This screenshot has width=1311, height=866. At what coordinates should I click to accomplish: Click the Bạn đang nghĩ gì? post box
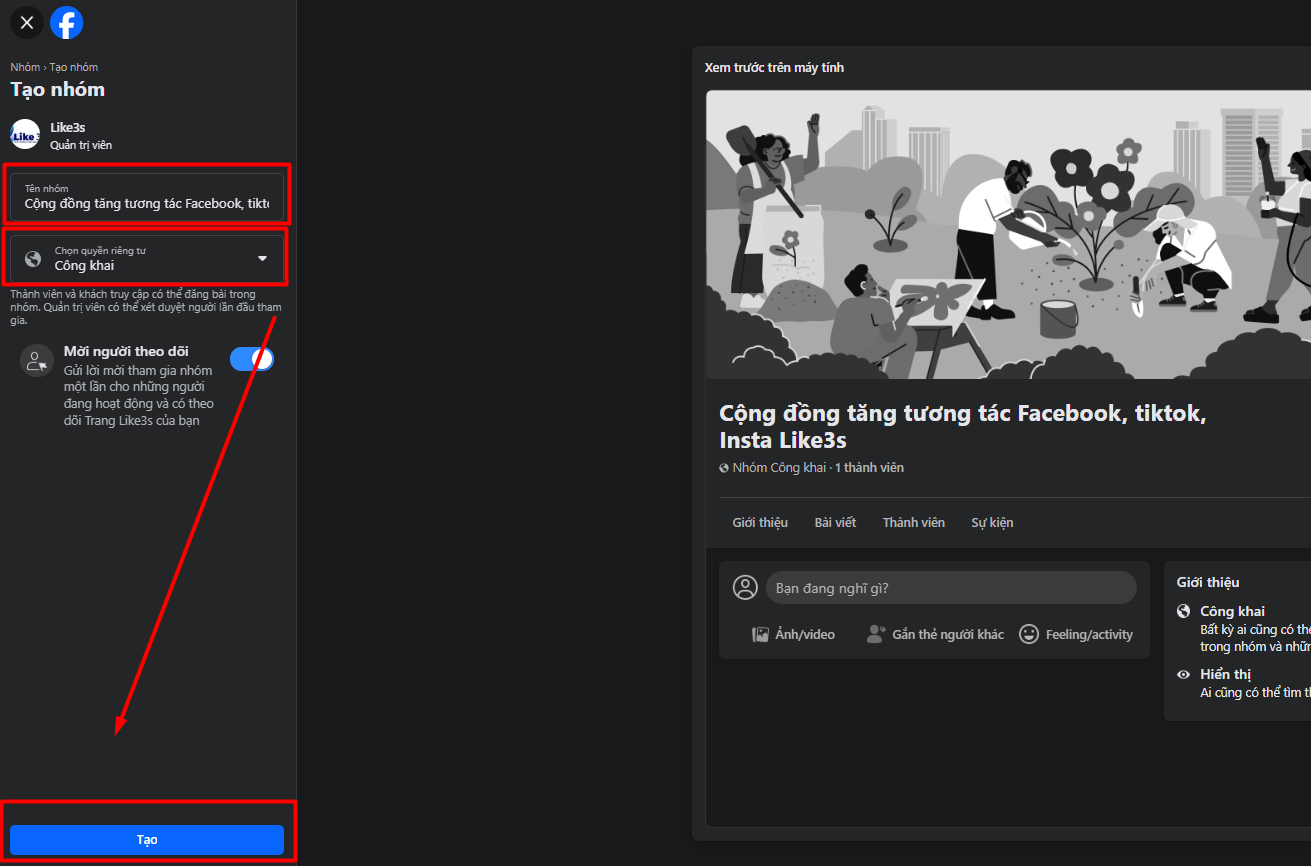(951, 588)
